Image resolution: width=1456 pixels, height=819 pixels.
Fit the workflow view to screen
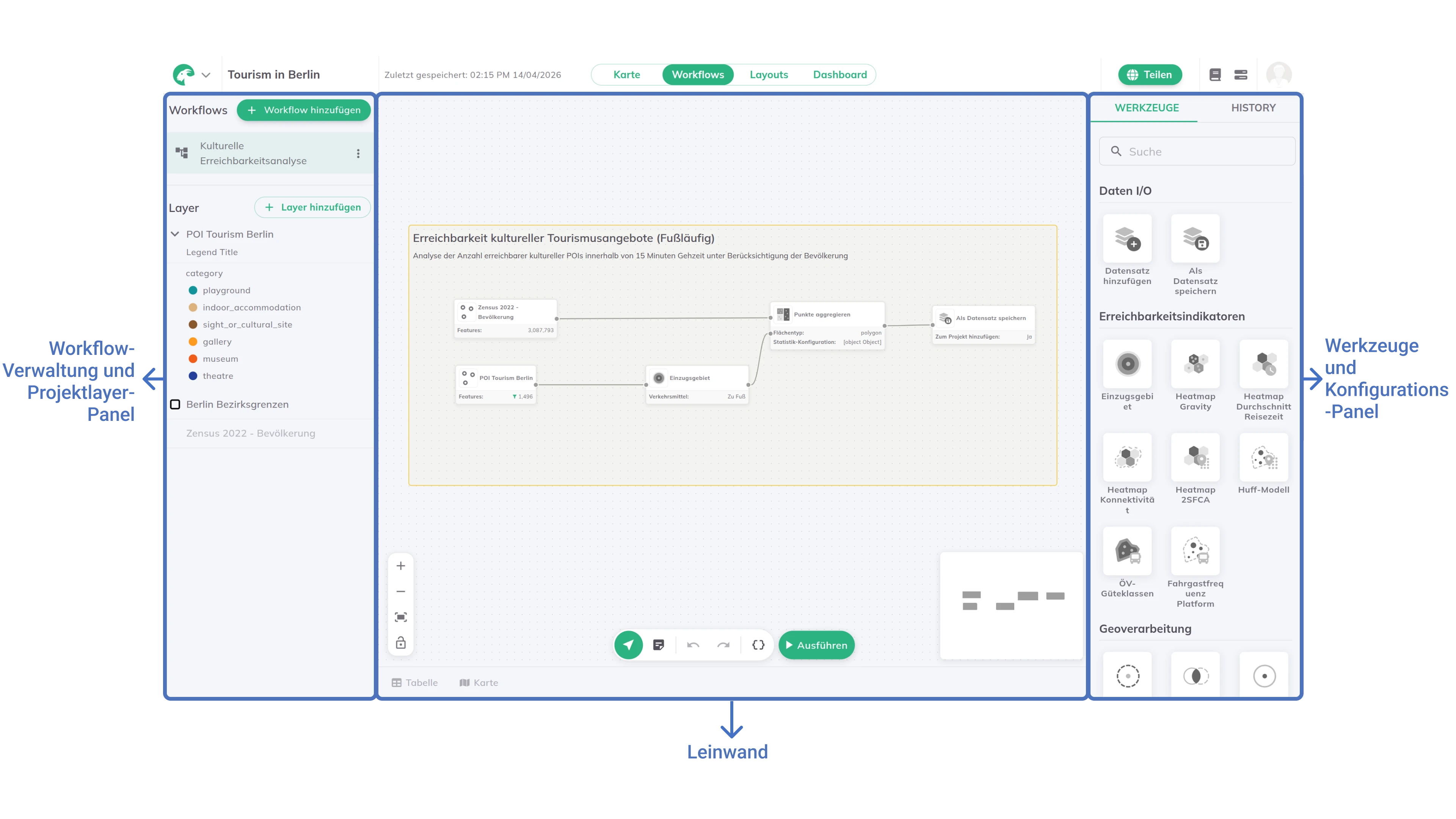[401, 617]
